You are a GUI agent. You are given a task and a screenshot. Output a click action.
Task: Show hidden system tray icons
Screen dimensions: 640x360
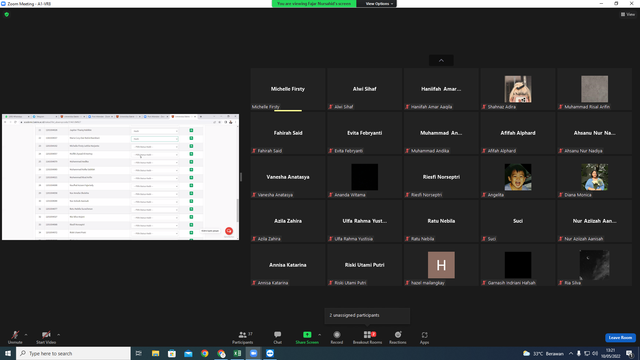click(x=571, y=353)
